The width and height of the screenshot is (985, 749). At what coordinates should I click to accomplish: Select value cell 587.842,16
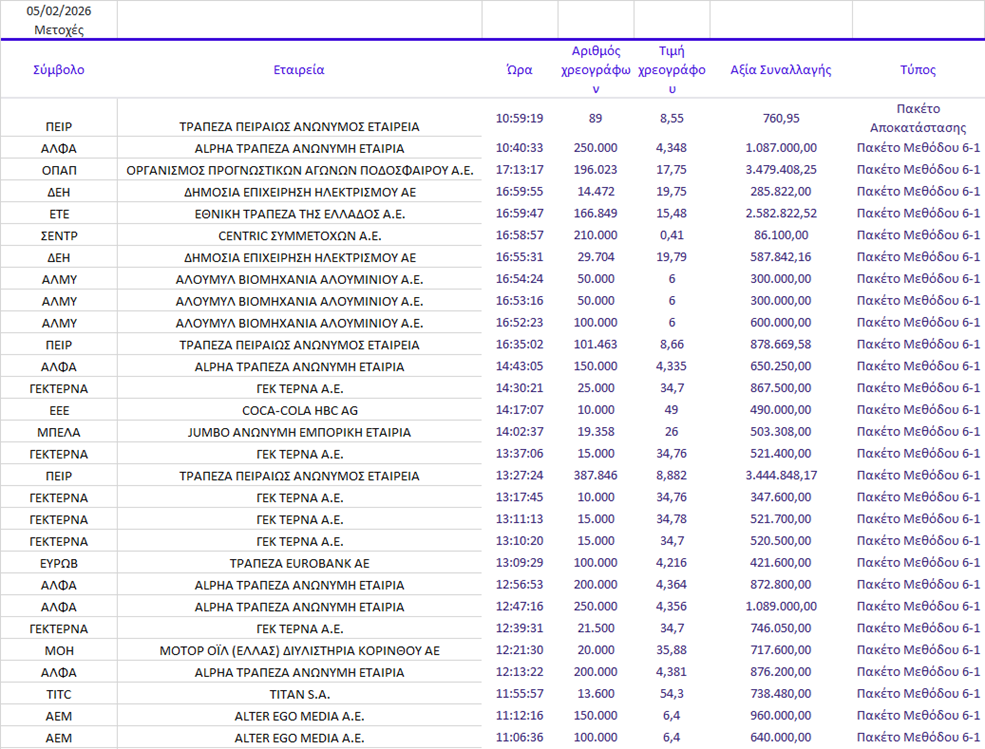(781, 257)
